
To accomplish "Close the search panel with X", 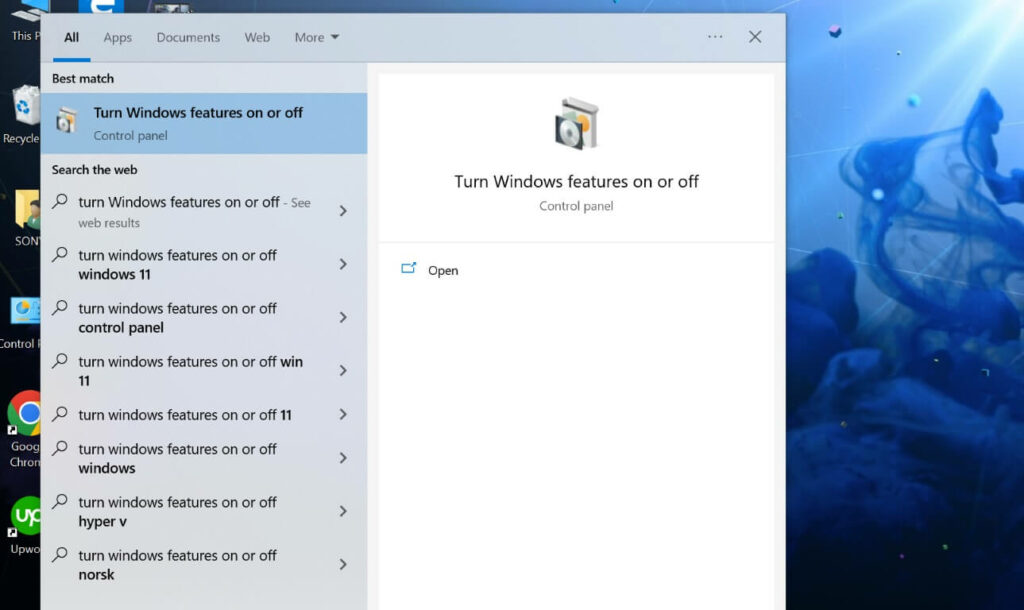I will click(x=755, y=37).
